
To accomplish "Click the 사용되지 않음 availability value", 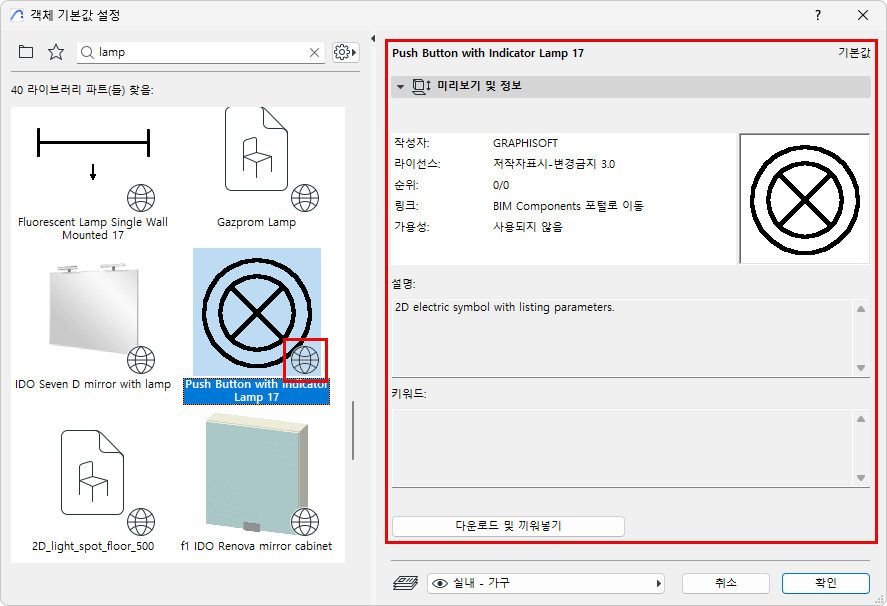I will click(x=528, y=227).
